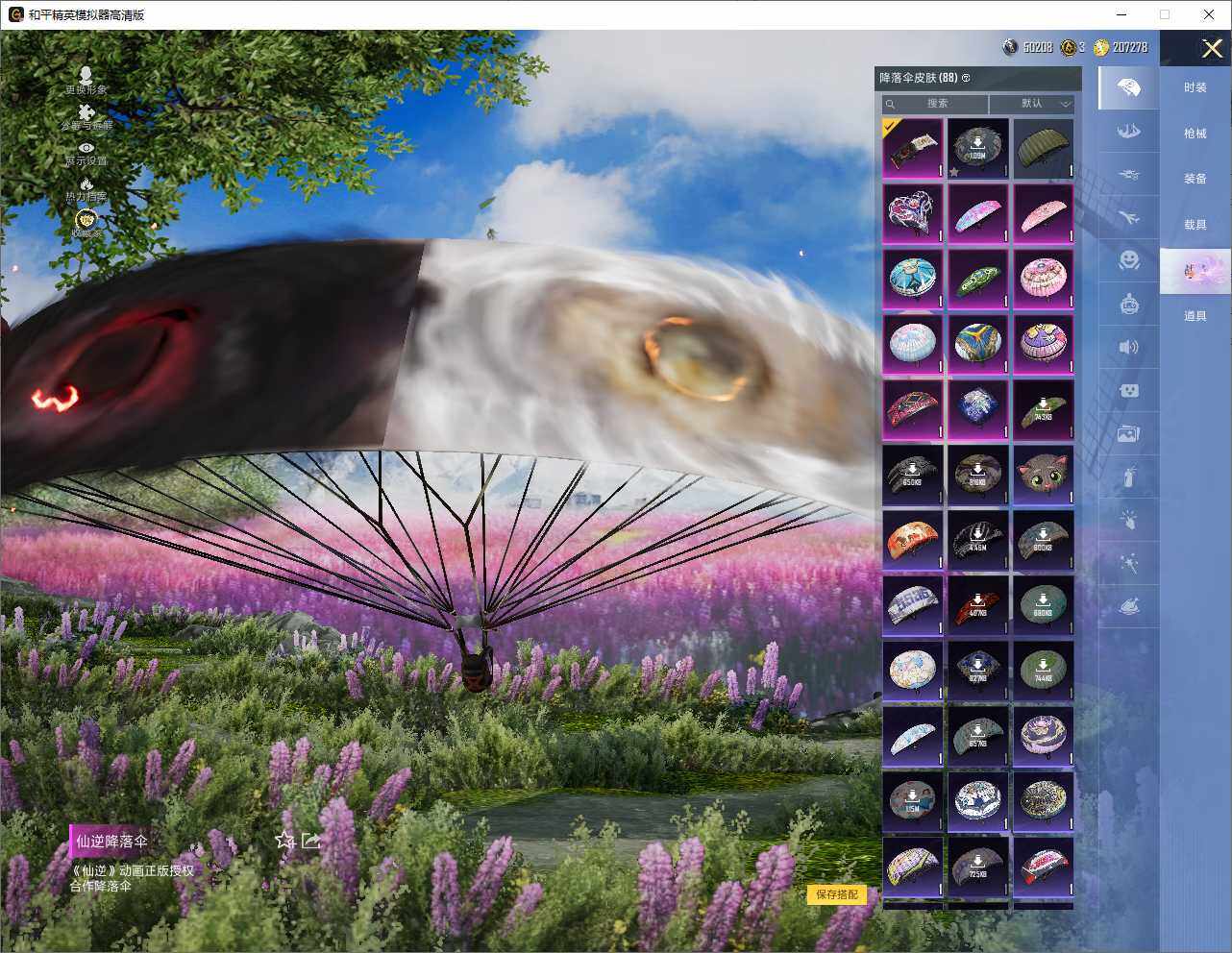
Task: Select the speaker voice category icon
Action: [1129, 347]
